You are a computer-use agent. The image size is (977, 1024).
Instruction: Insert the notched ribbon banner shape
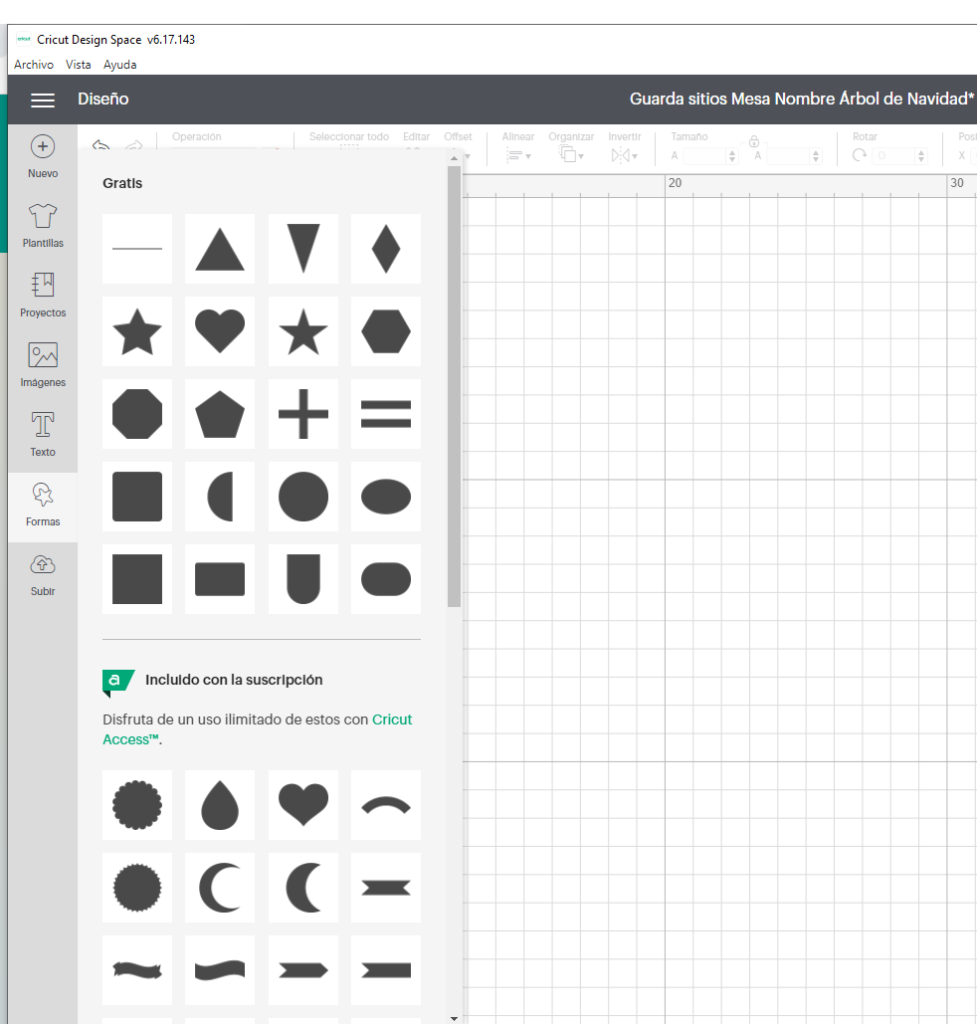pyautogui.click(x=386, y=888)
